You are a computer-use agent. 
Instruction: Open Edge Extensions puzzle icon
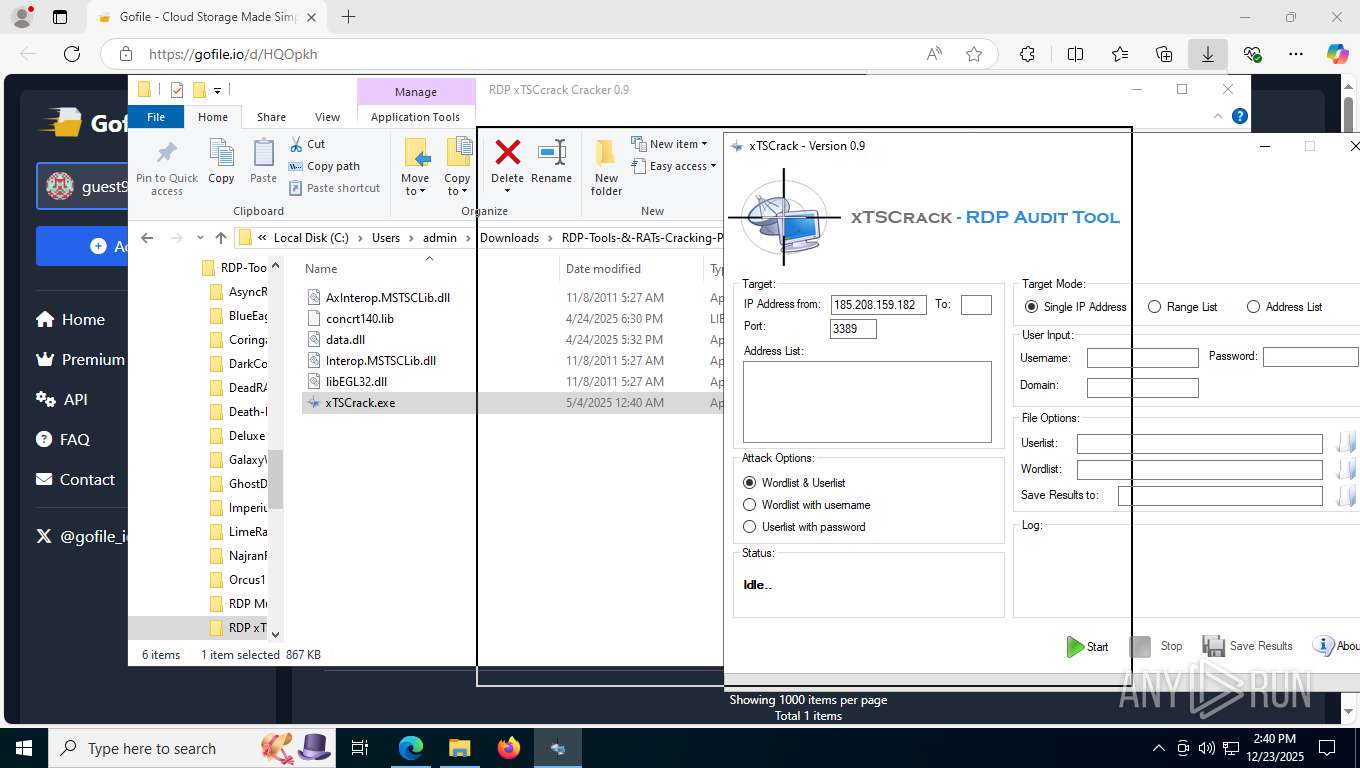click(x=1027, y=54)
